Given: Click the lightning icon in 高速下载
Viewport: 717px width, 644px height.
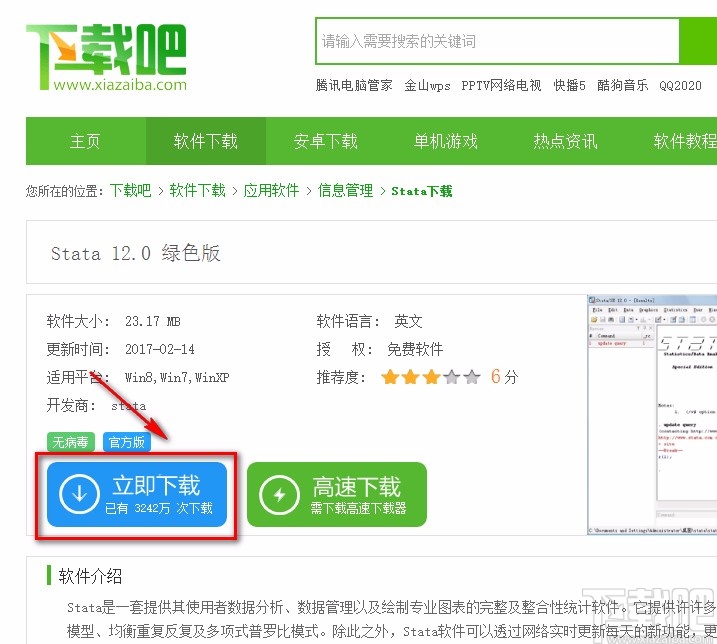Looking at the screenshot, I should coord(279,494).
